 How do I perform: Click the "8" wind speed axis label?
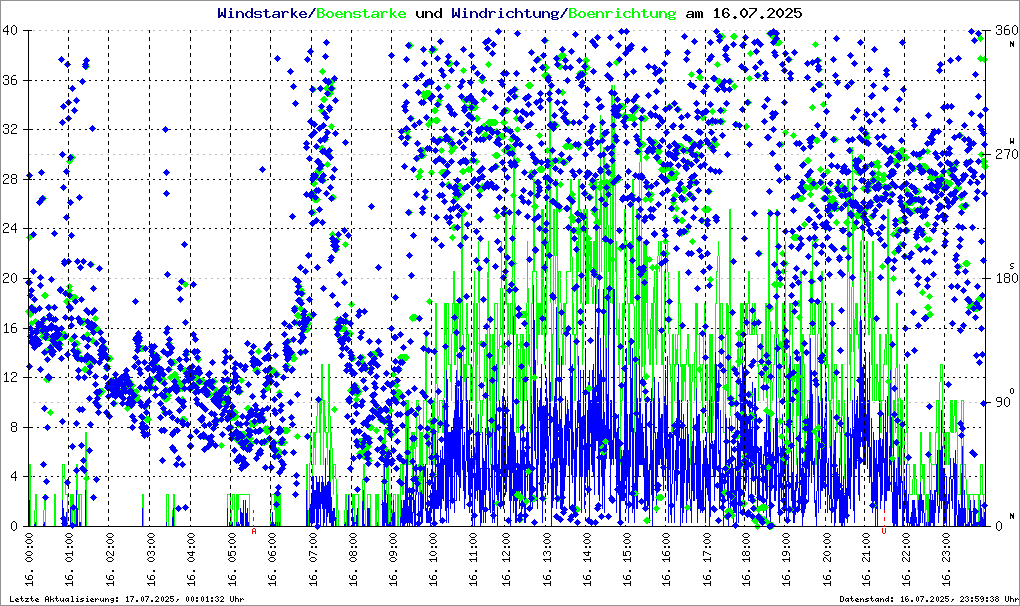(14, 427)
